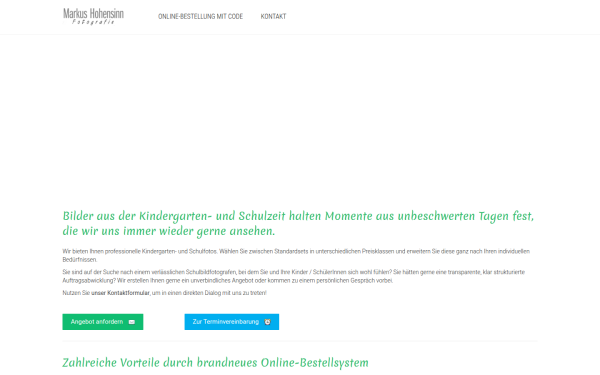
Task: Click the green Angebot anfordern button
Action: (103, 322)
